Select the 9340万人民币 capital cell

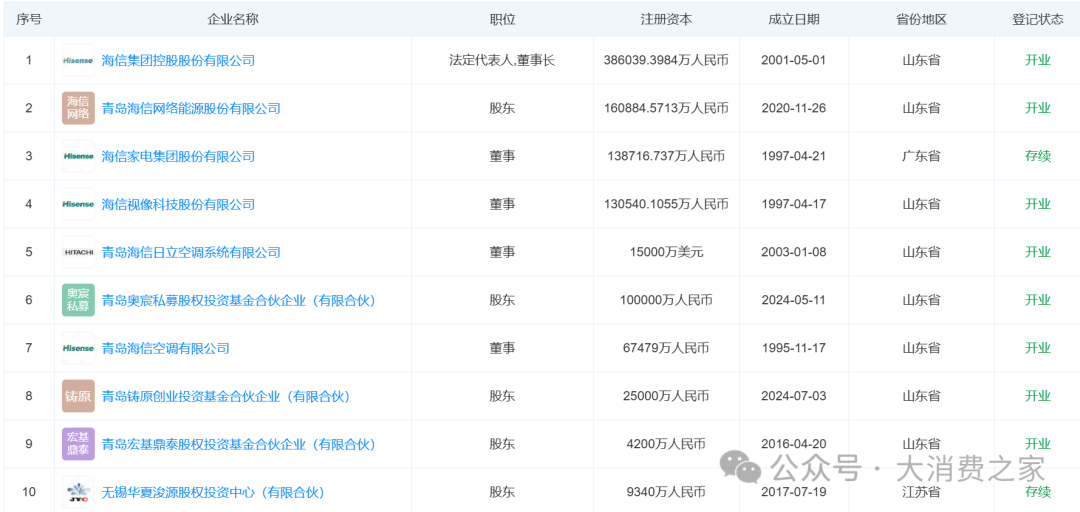[666, 492]
